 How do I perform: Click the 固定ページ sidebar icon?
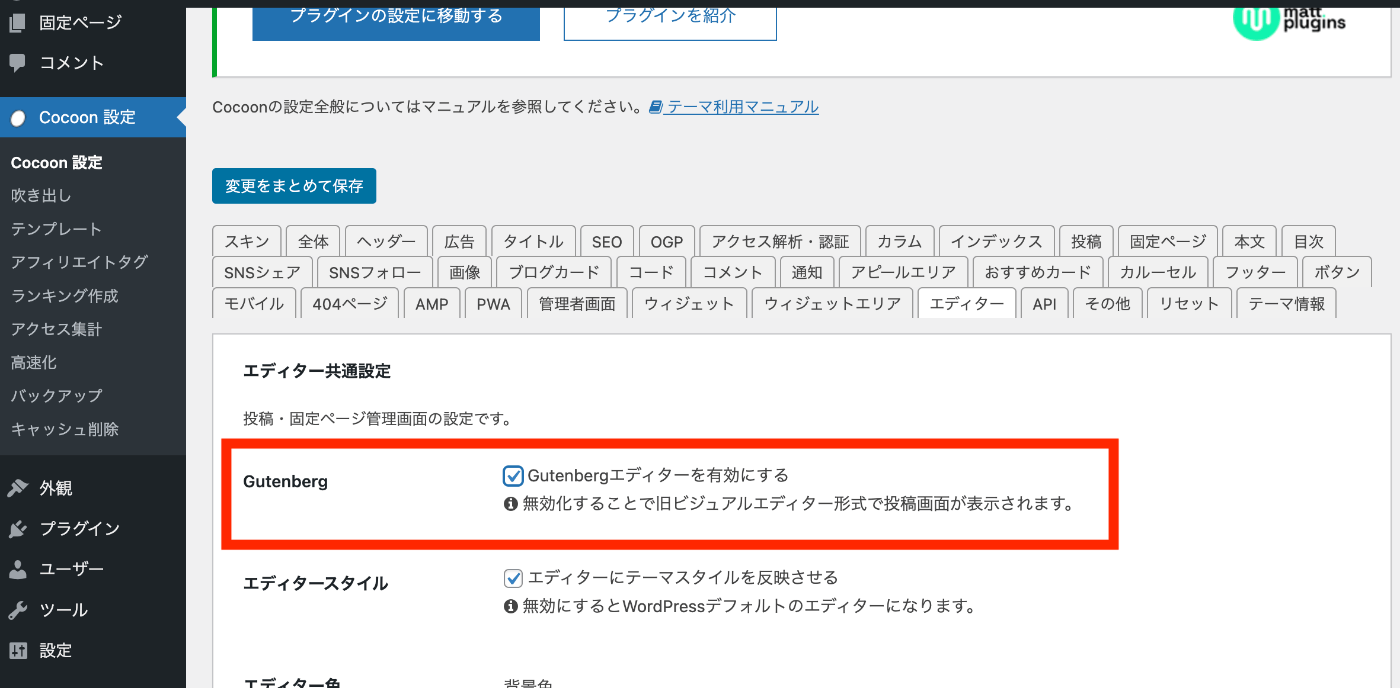pyautogui.click(x=18, y=22)
